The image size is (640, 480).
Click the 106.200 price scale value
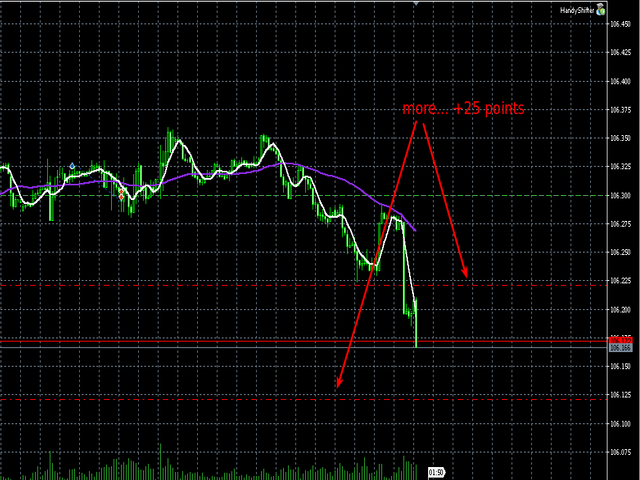[620, 310]
